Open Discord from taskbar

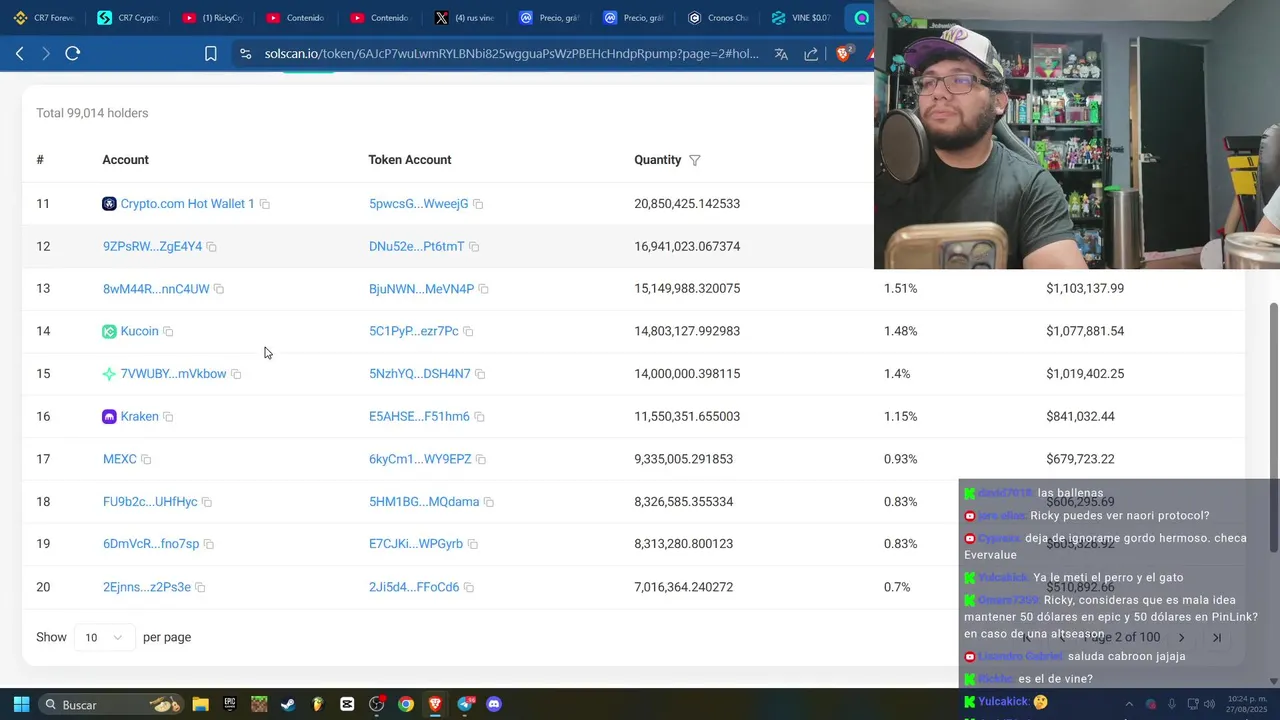[494, 704]
